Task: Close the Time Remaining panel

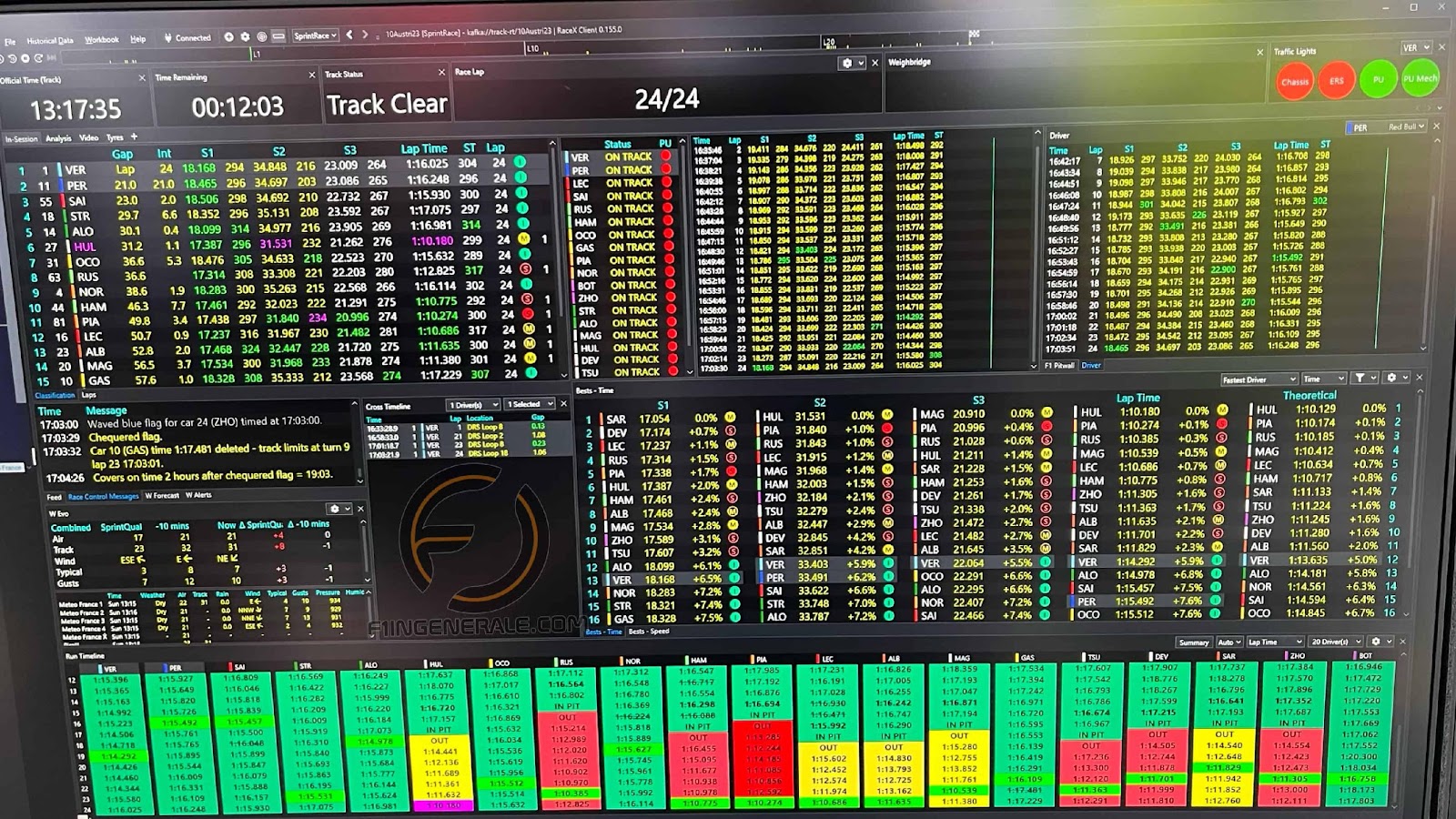Action: pos(312,76)
